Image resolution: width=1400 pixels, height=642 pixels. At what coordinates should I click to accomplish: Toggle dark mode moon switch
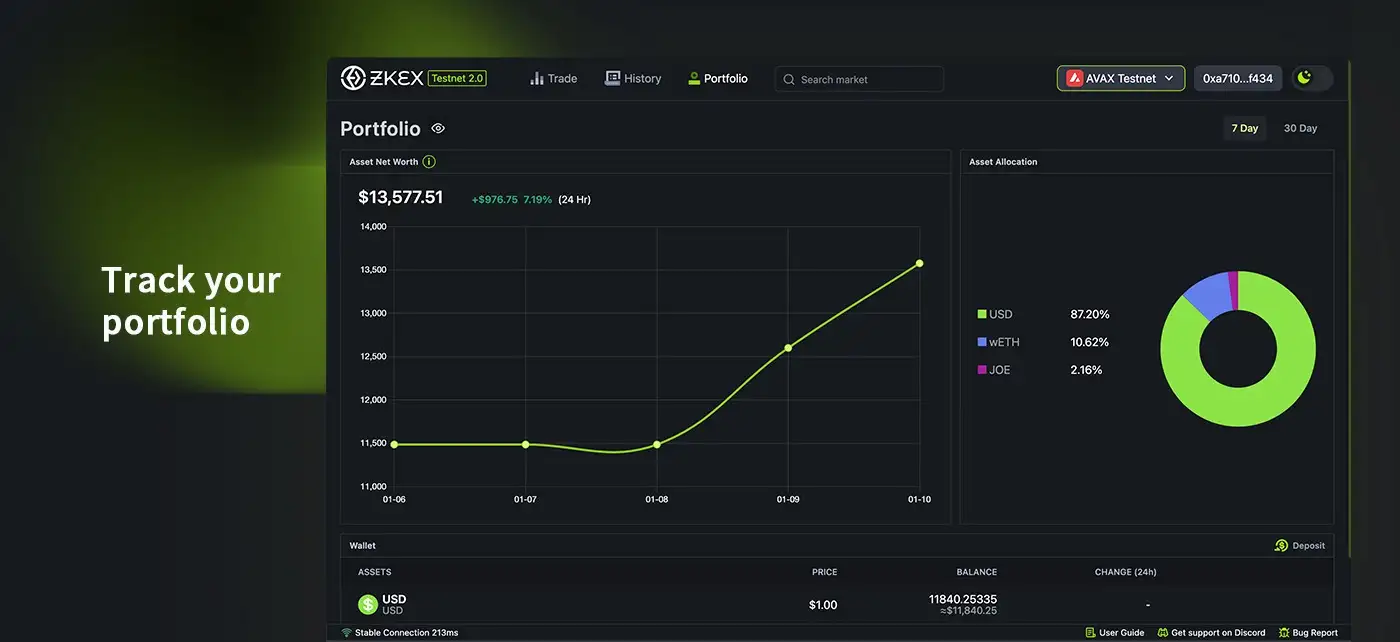[1311, 78]
